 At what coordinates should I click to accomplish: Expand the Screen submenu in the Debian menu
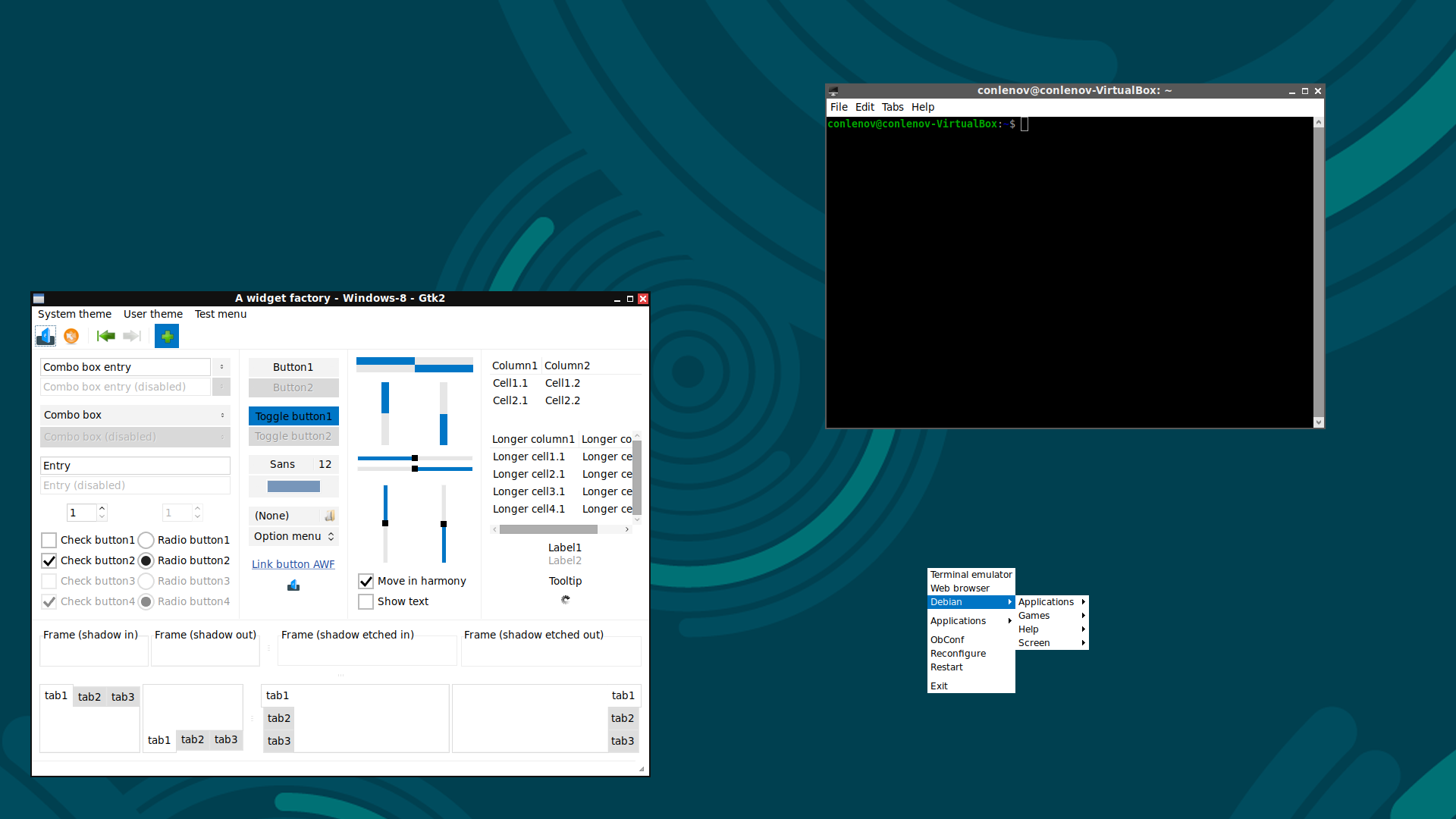1052,643
